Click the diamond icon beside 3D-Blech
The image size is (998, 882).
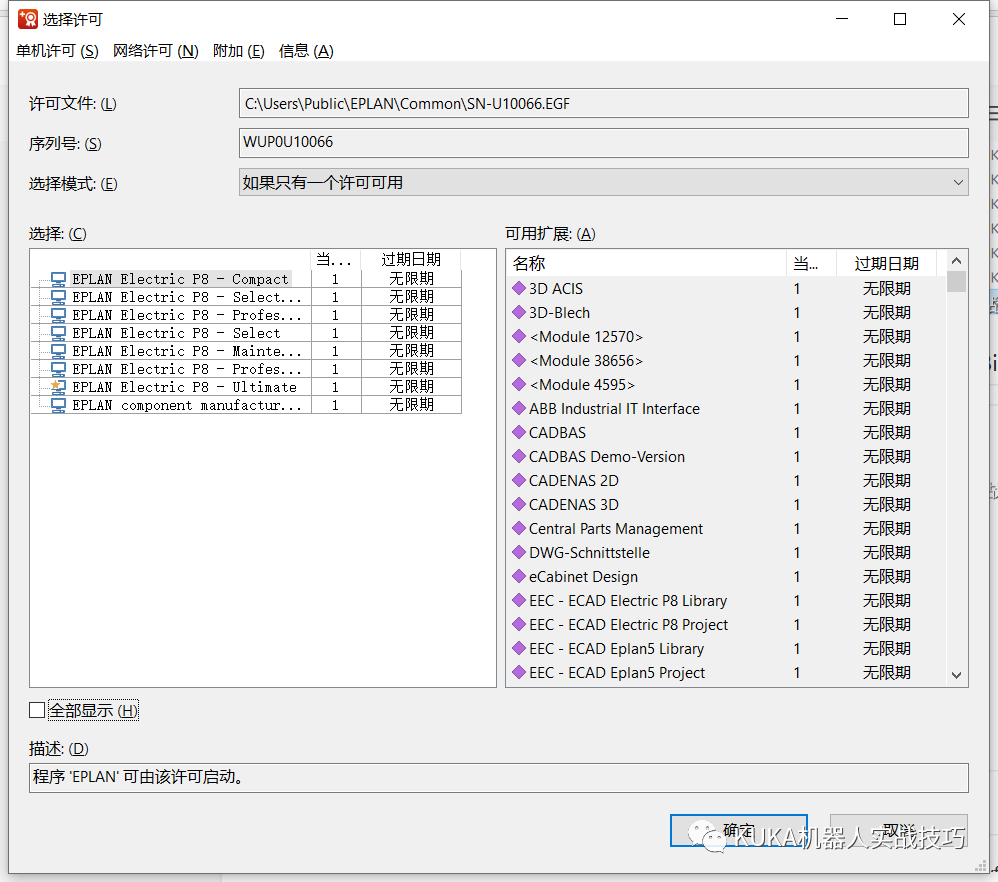click(519, 312)
